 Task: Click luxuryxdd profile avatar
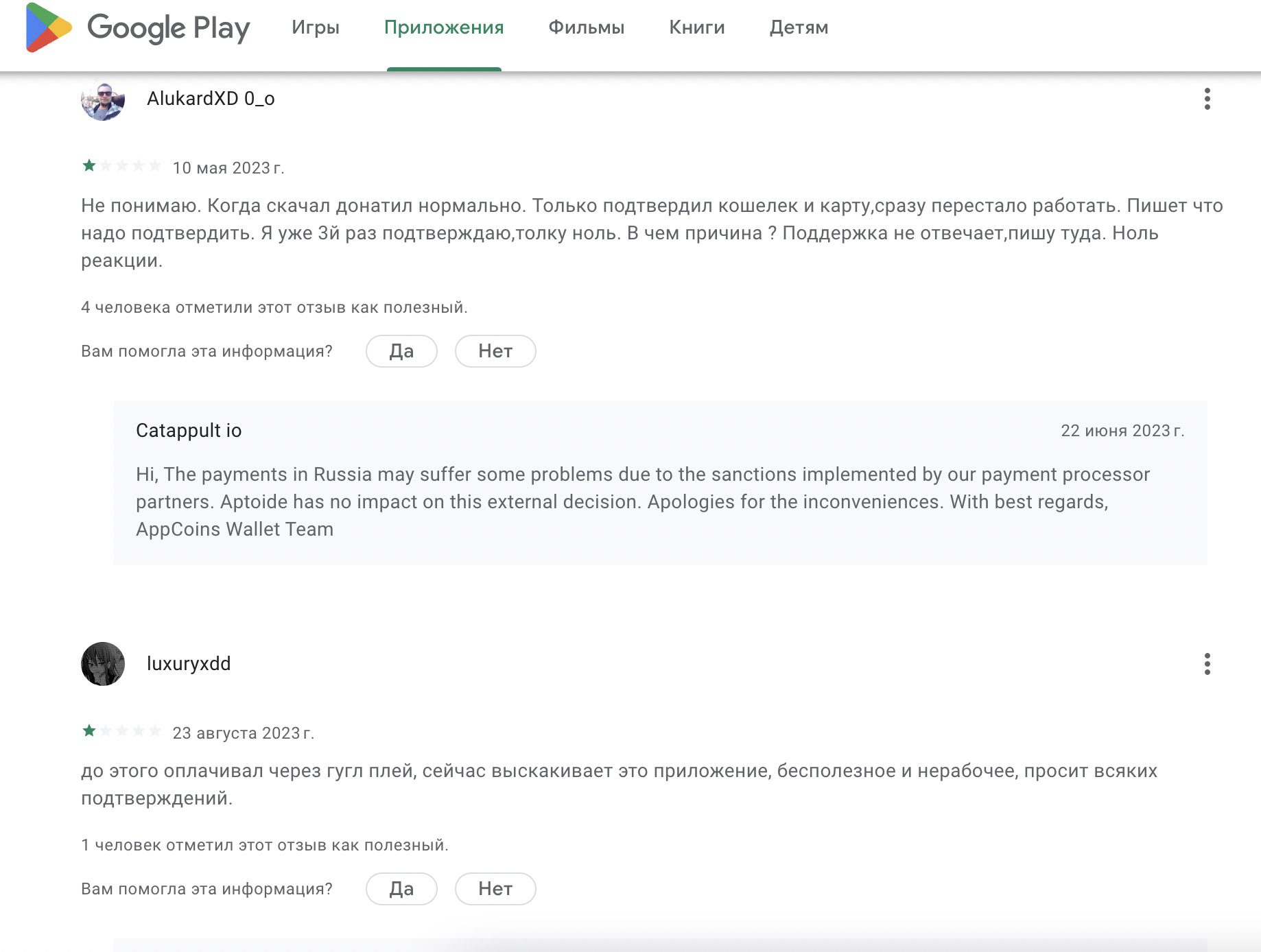click(103, 664)
